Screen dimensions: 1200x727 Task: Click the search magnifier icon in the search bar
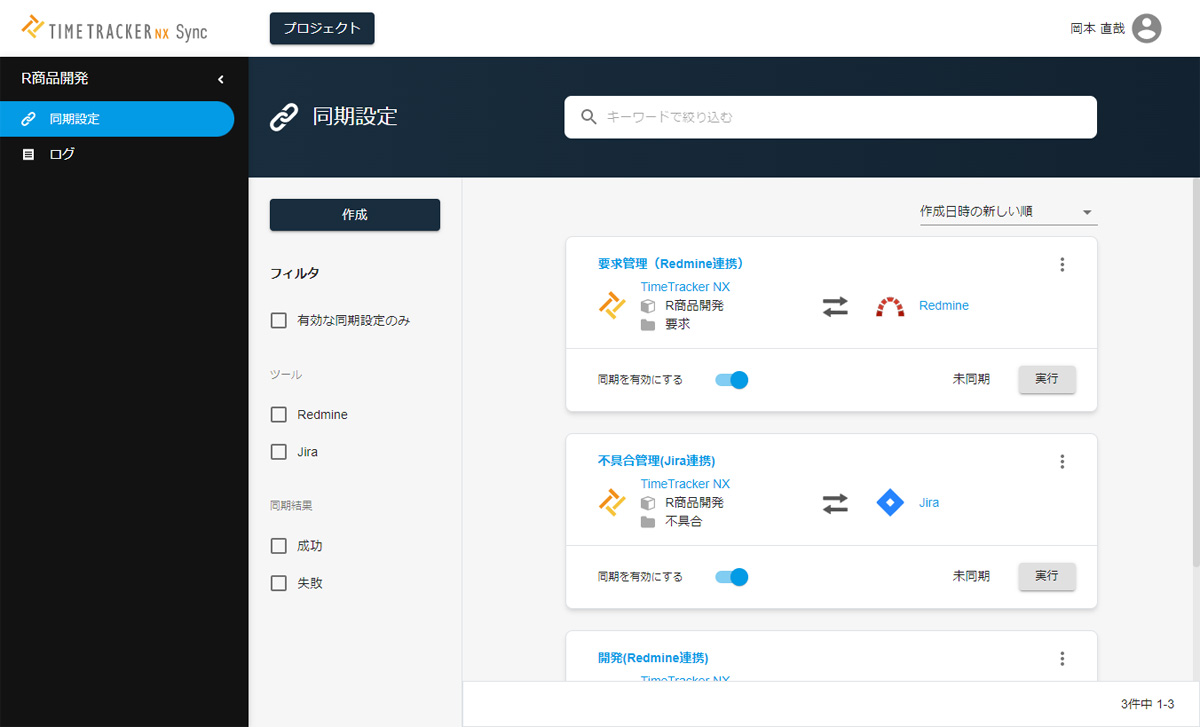(588, 116)
